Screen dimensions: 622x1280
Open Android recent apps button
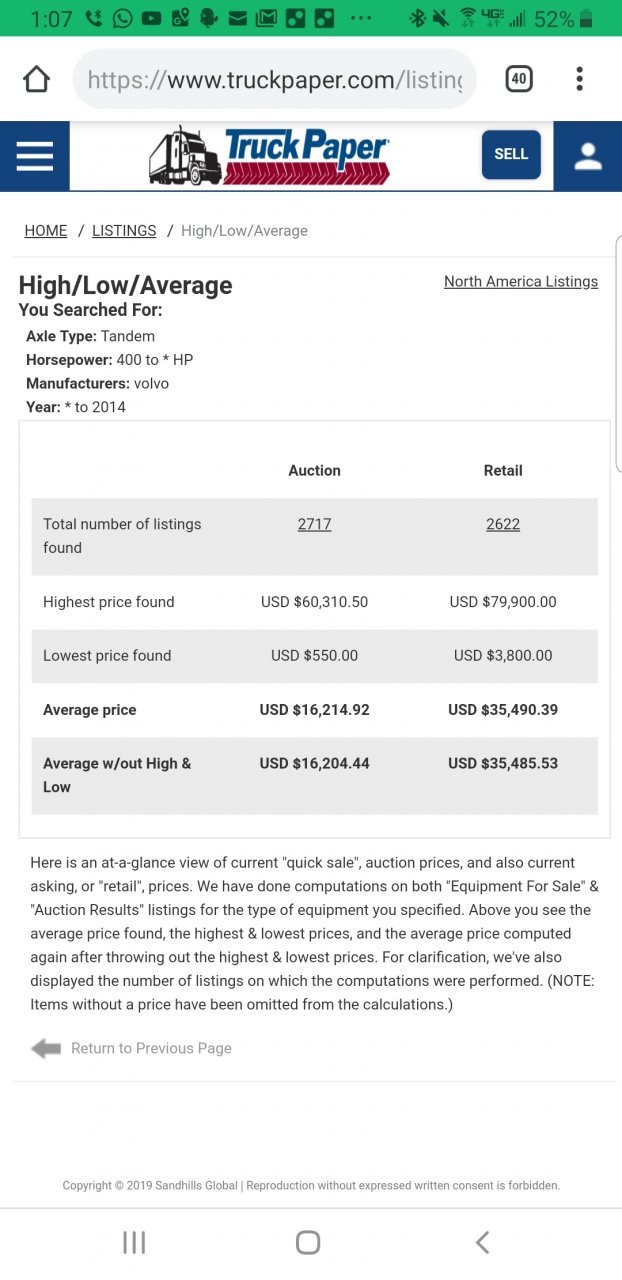(x=134, y=1242)
